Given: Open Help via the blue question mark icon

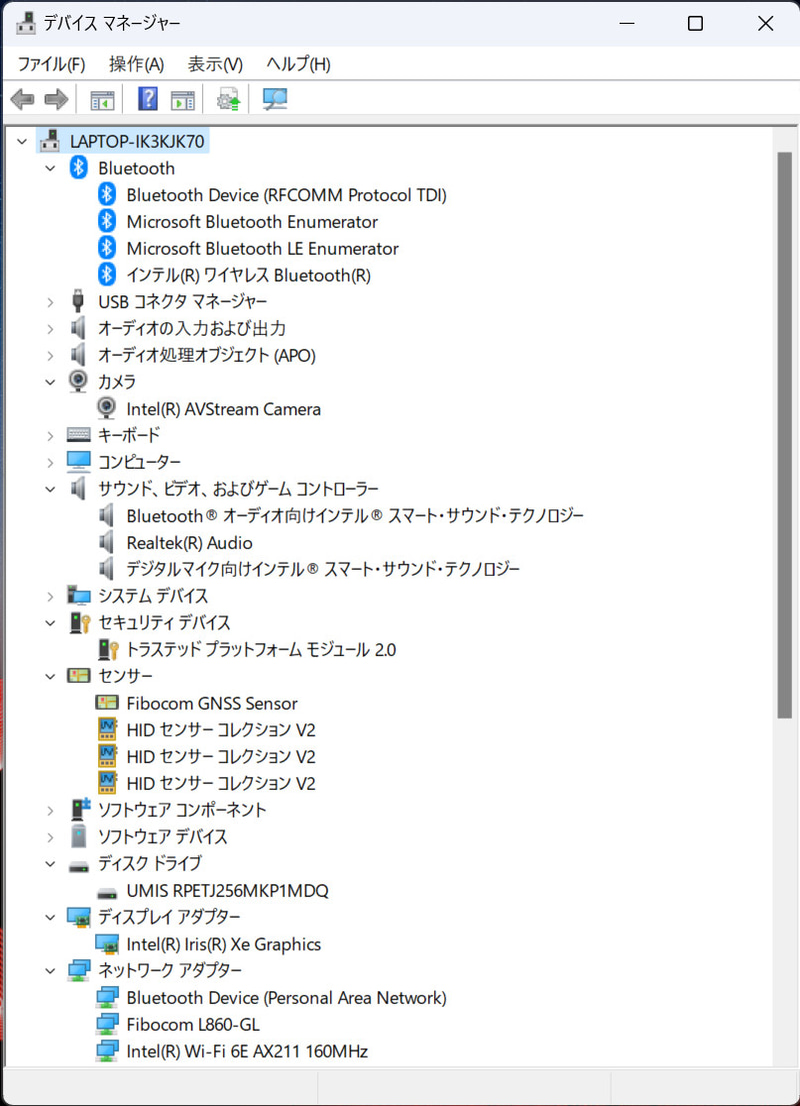Looking at the screenshot, I should 146,98.
